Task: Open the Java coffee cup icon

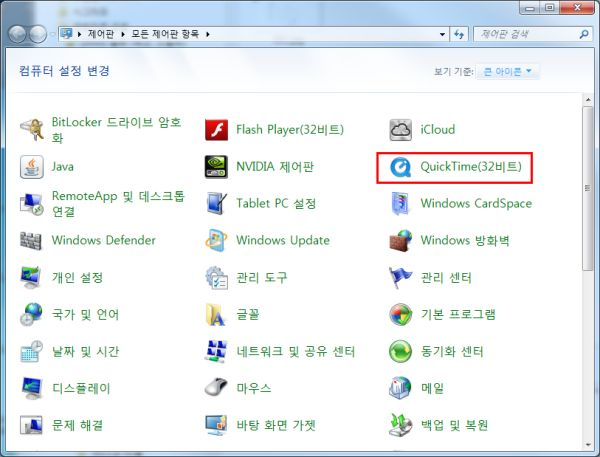Action: coord(31,167)
